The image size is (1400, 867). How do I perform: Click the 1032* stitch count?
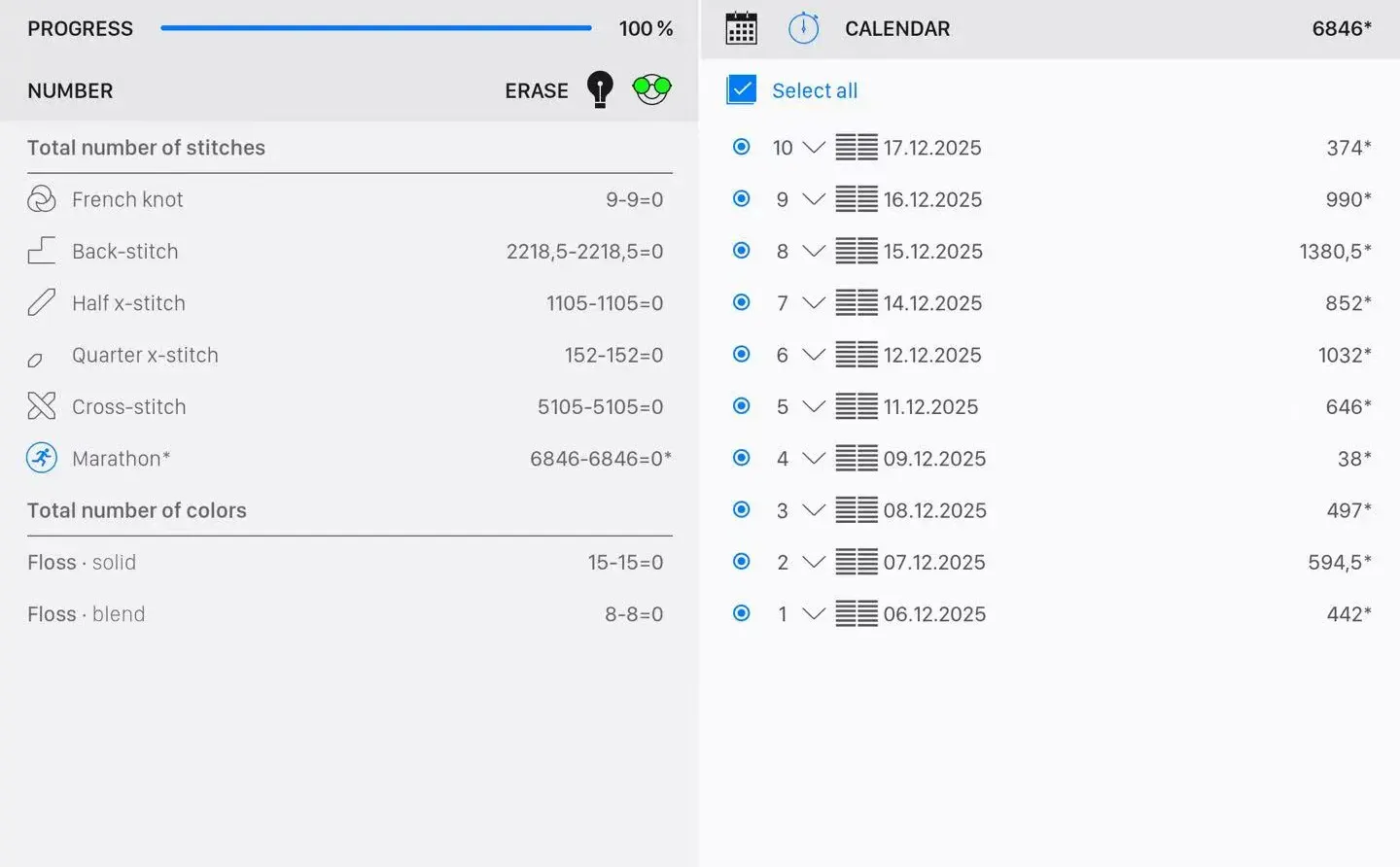(1345, 356)
